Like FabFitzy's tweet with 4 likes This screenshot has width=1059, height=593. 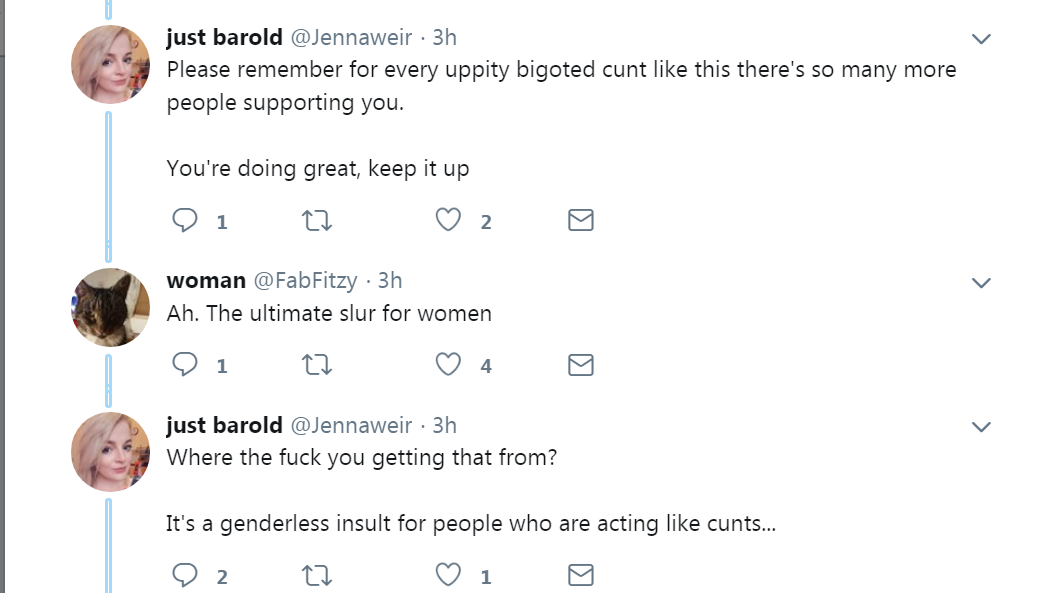[448, 365]
